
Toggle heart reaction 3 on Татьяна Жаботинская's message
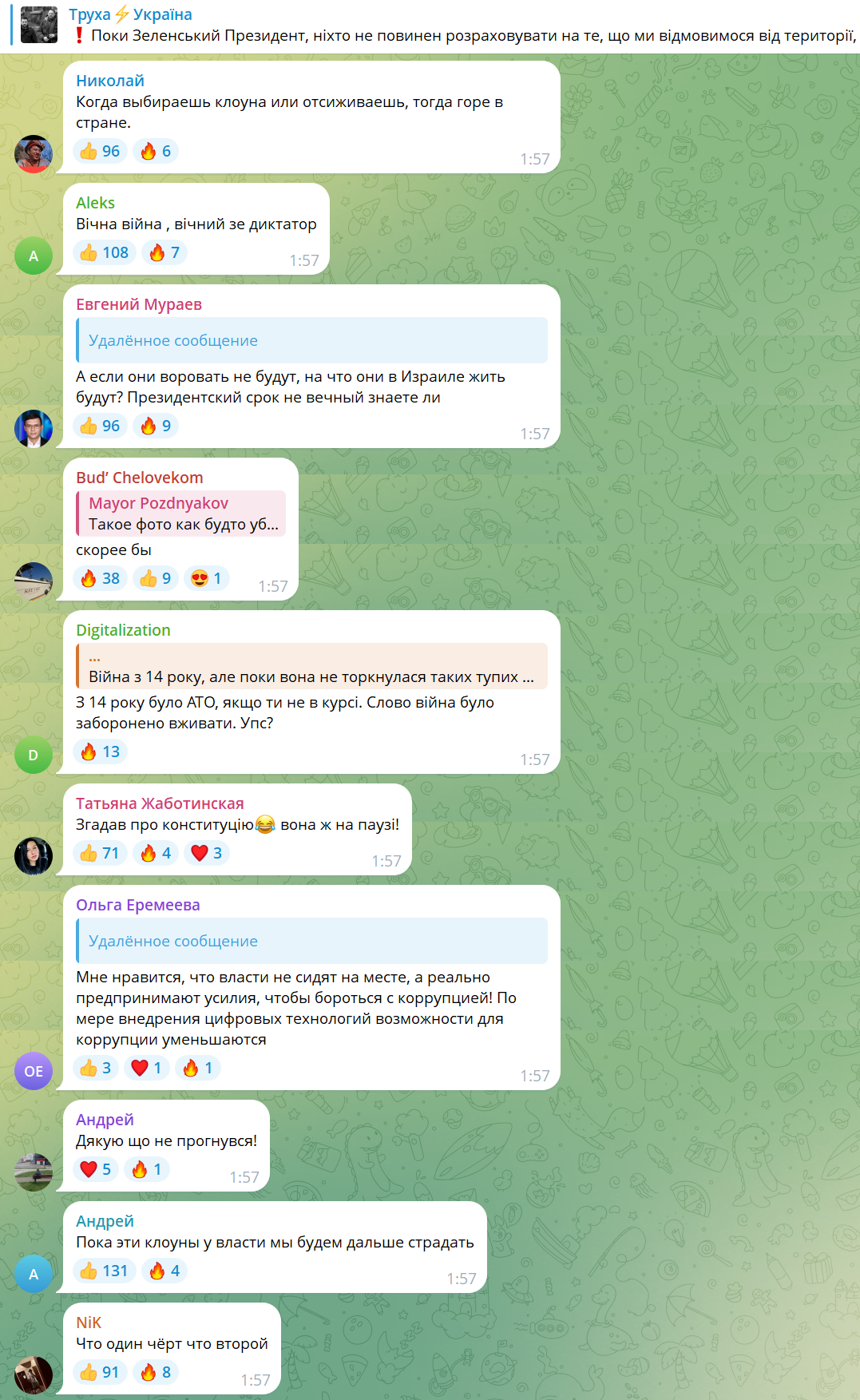207,853
